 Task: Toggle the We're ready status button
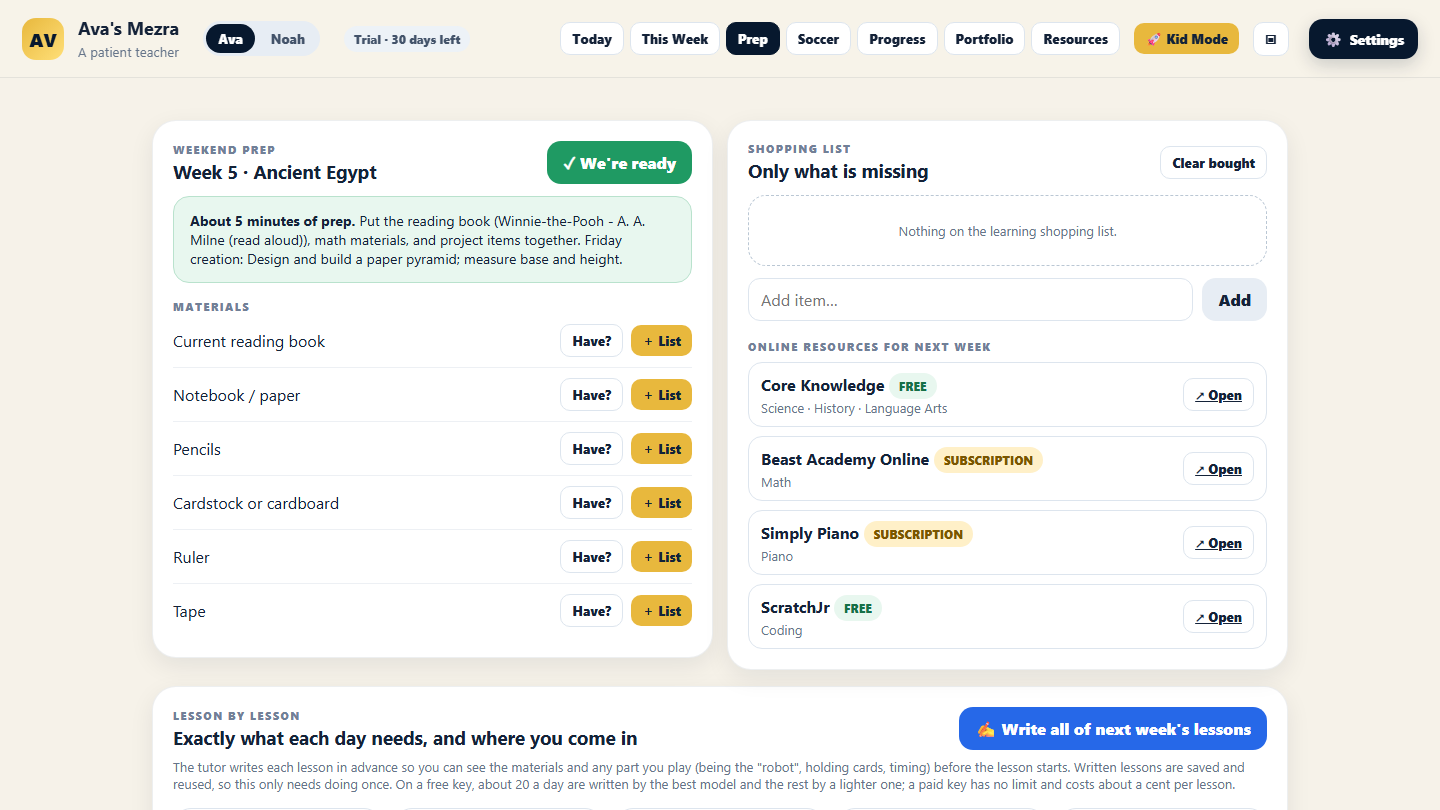tap(619, 163)
